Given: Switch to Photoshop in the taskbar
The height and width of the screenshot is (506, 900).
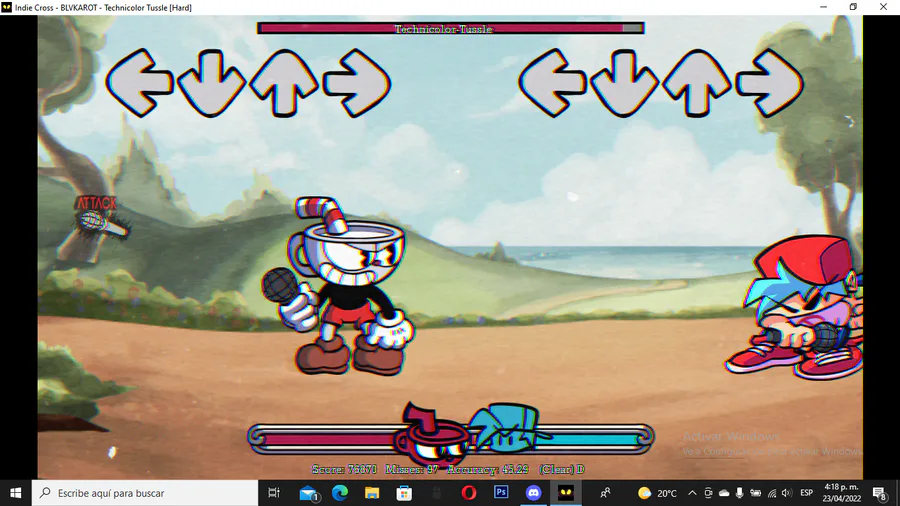Looking at the screenshot, I should coord(501,493).
